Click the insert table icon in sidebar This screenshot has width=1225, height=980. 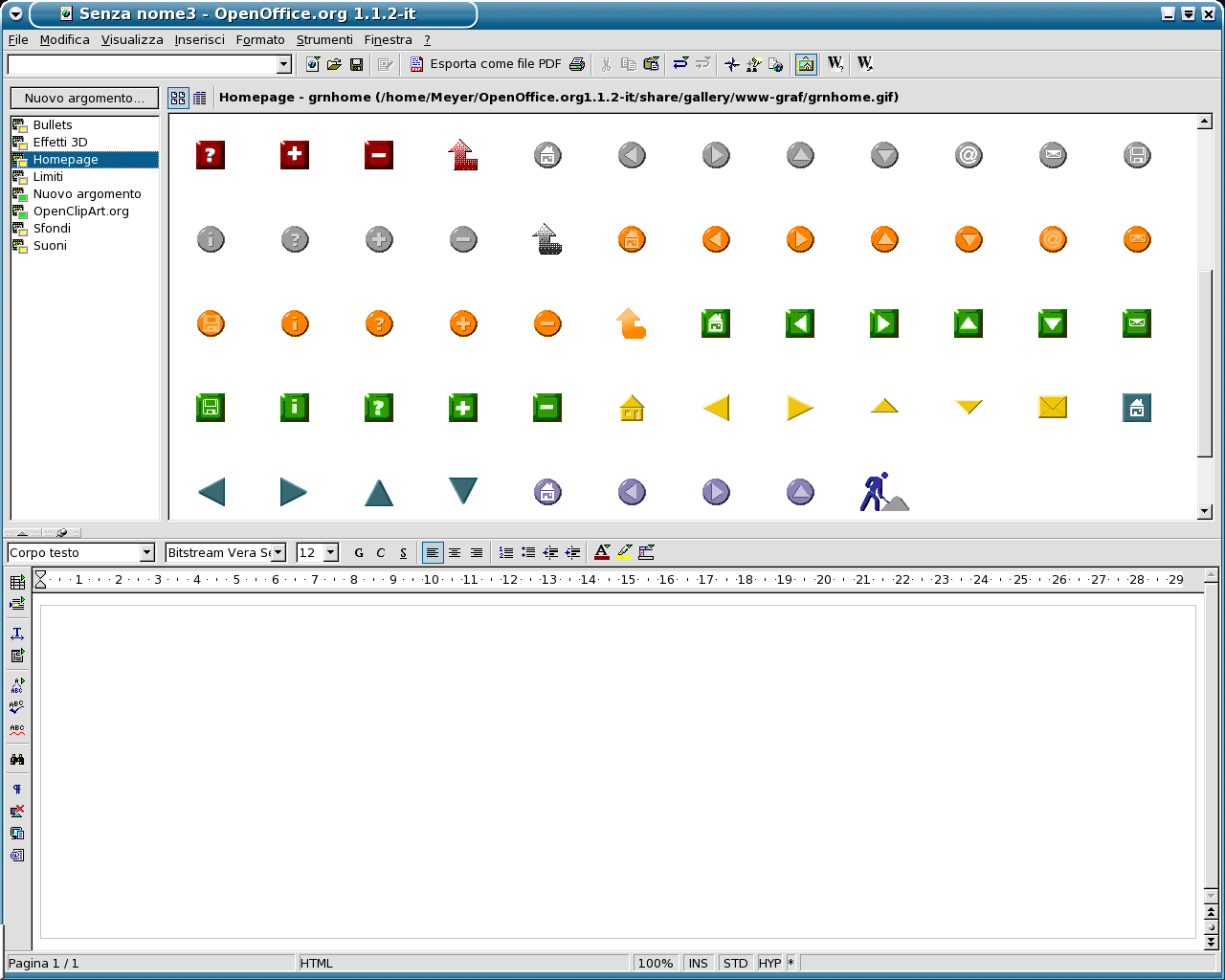pos(17,582)
